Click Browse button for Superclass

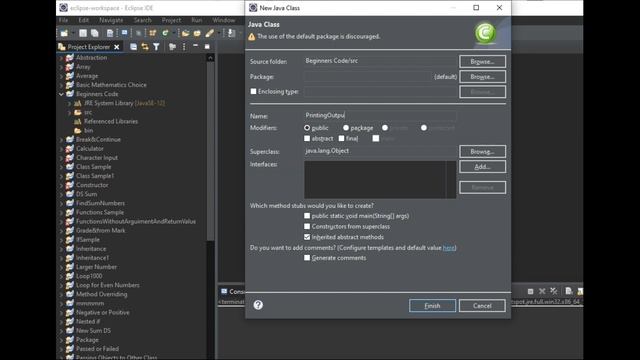(x=482, y=151)
